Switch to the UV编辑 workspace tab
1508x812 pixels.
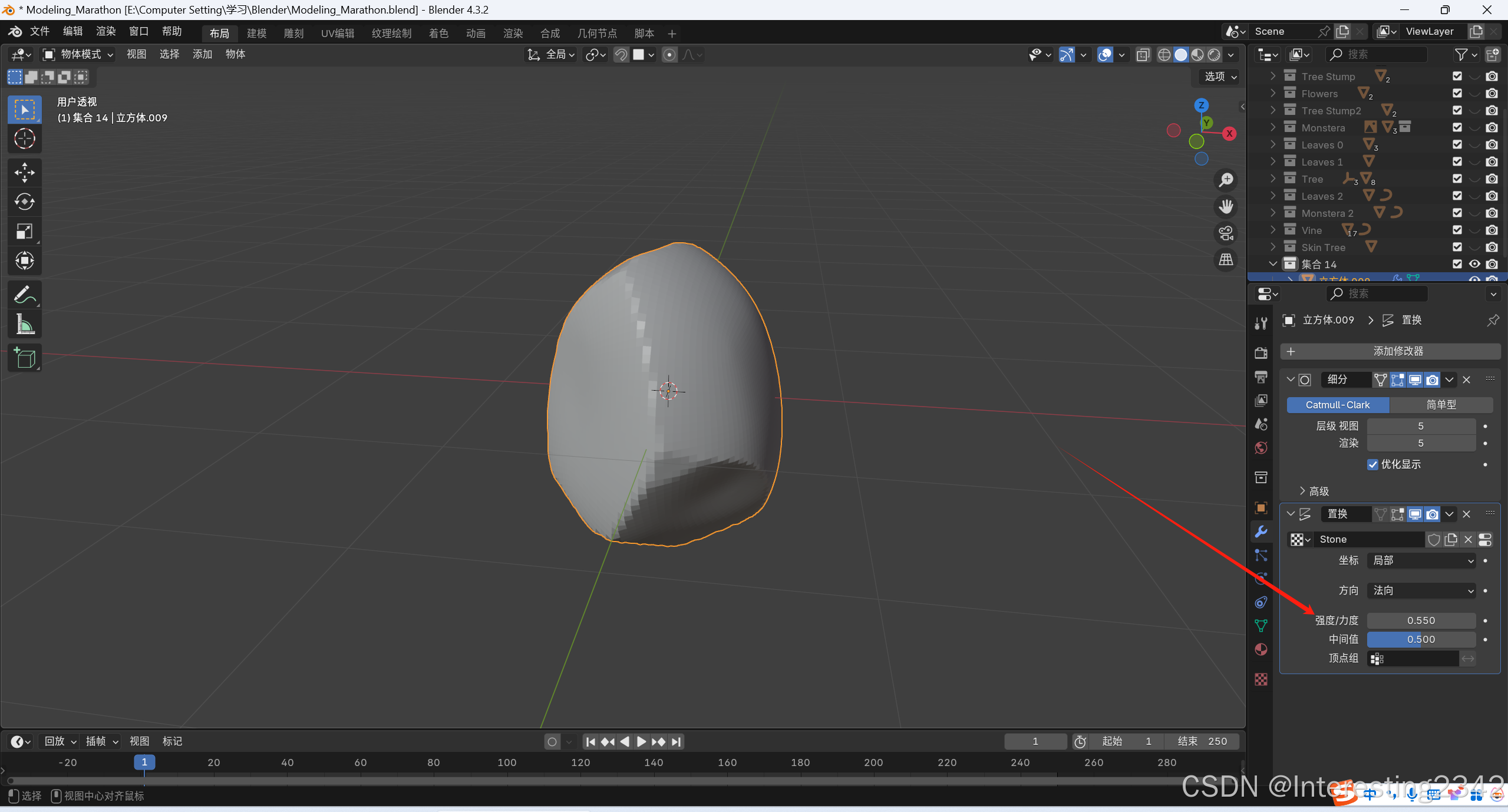point(338,34)
